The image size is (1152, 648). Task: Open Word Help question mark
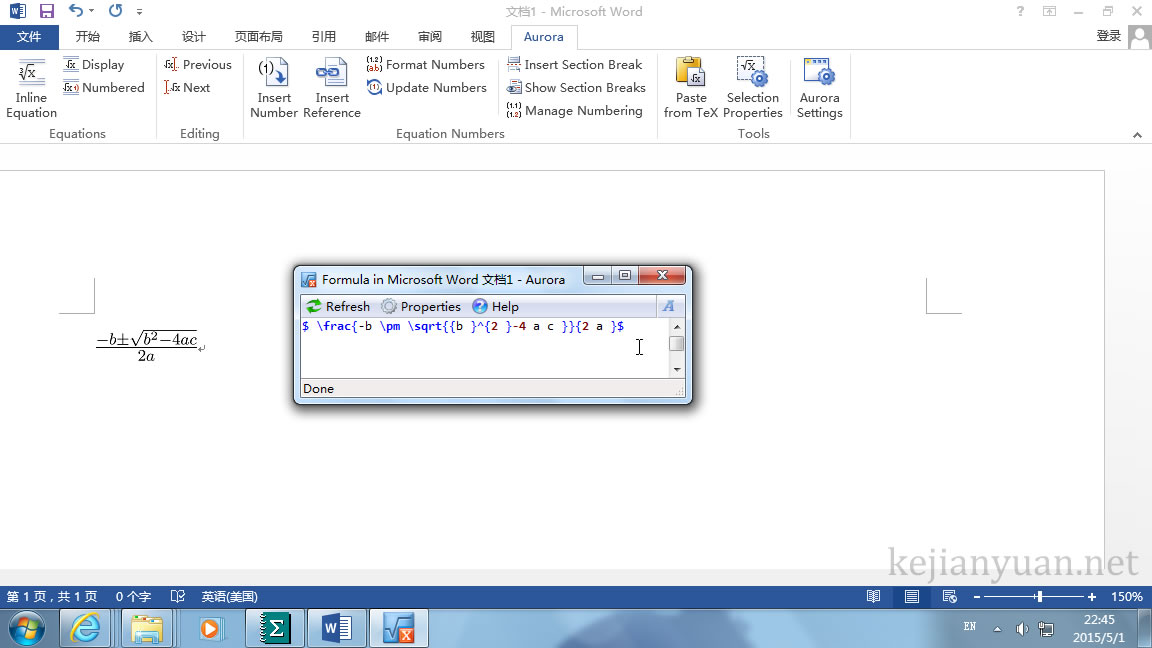[x=1020, y=11]
